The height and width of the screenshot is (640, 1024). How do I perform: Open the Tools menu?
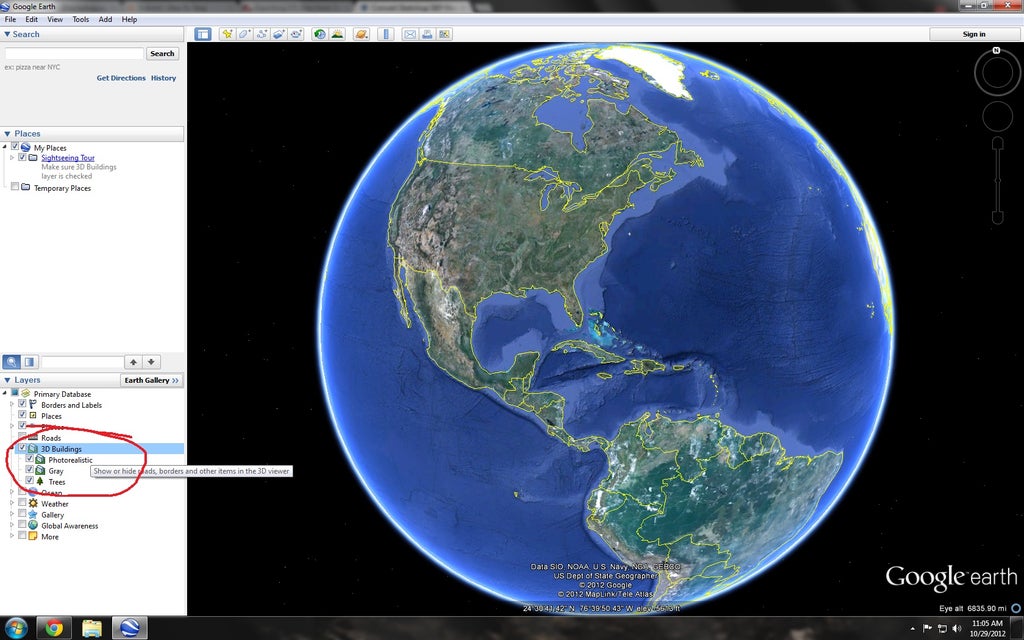80,20
